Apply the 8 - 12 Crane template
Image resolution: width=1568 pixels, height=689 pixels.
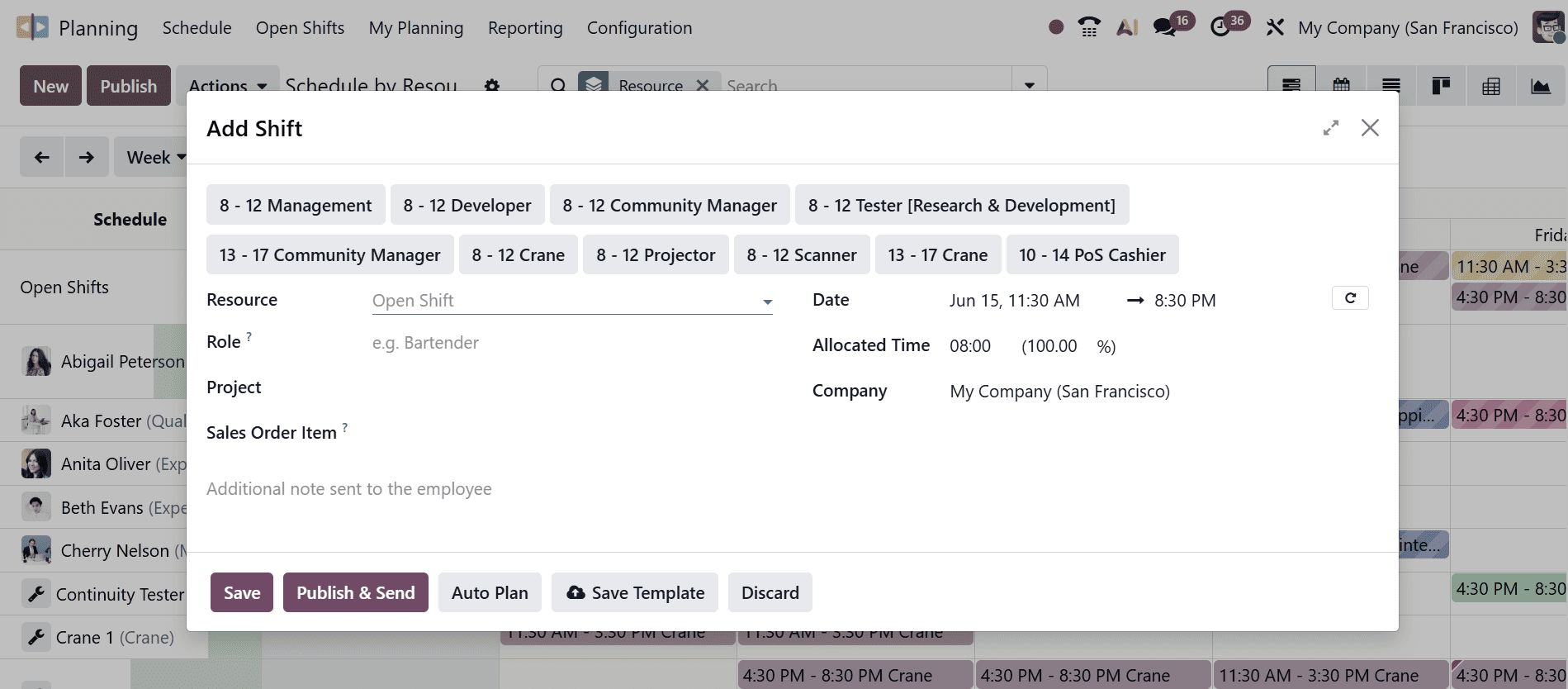coord(519,254)
